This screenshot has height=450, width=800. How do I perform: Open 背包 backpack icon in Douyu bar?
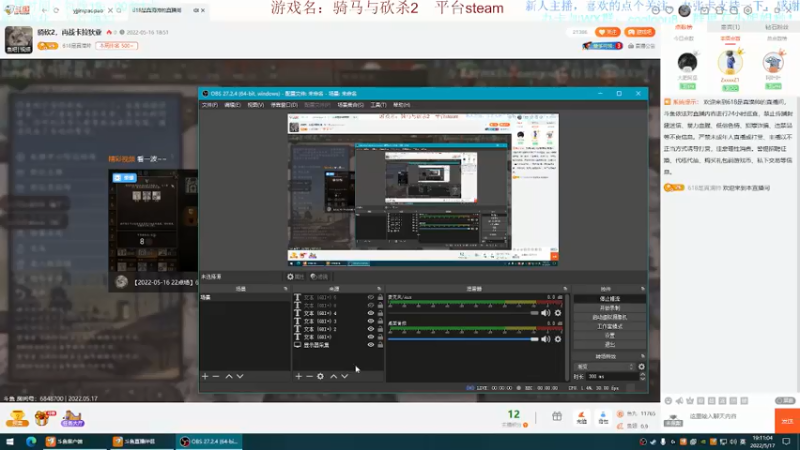[603, 417]
